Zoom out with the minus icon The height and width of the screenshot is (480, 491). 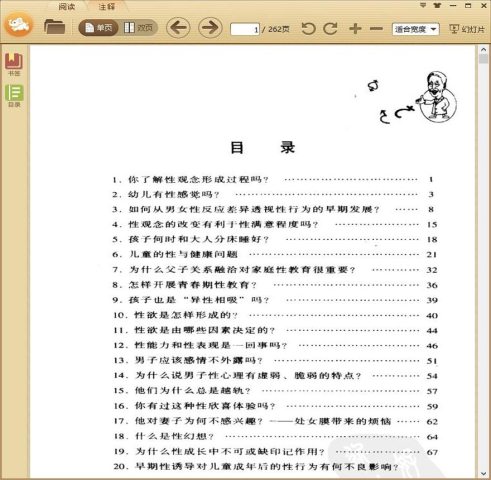376,29
